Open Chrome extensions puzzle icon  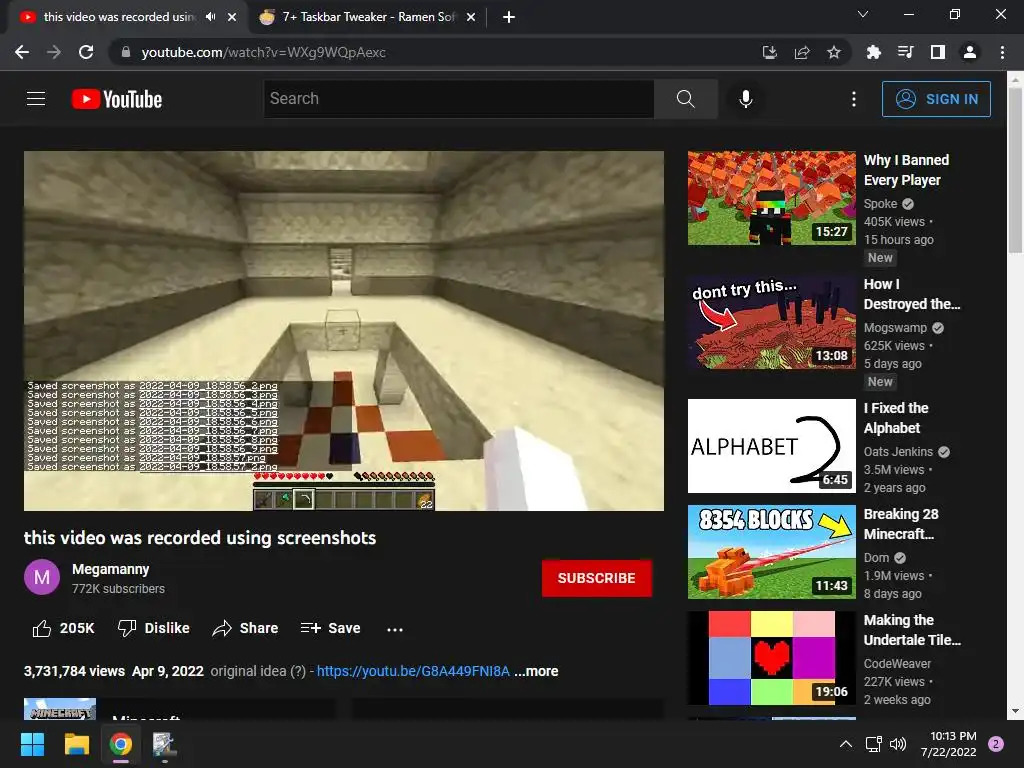tap(873, 52)
